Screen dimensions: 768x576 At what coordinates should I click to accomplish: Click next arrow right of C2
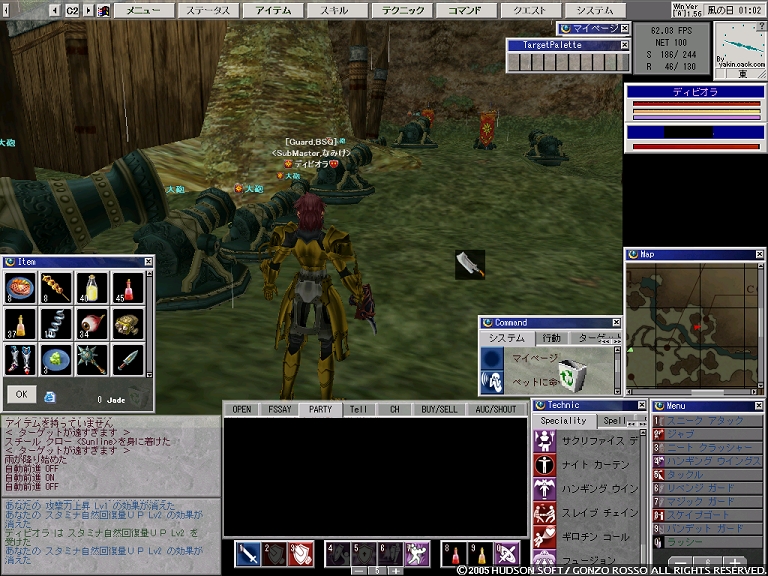(x=88, y=10)
